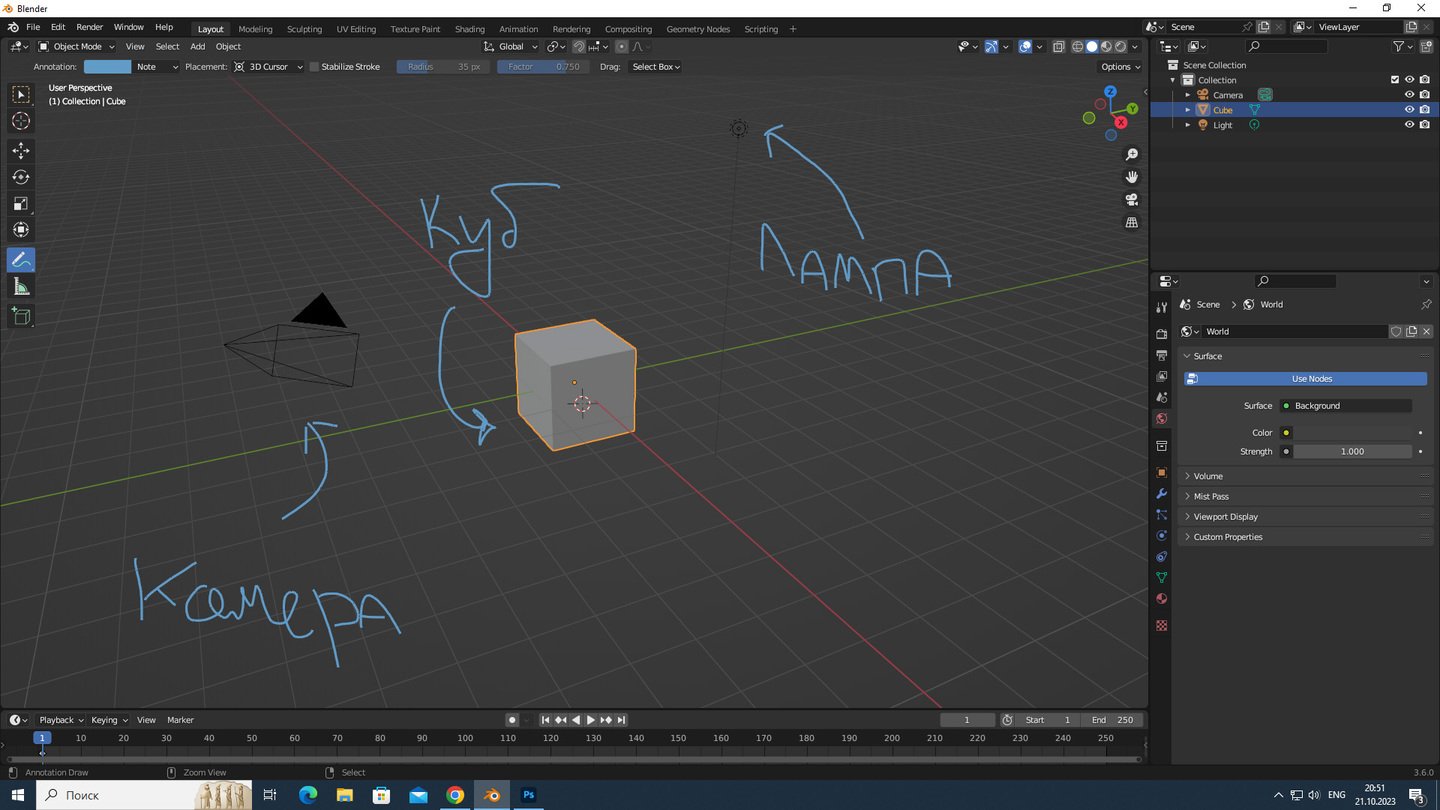The width and height of the screenshot is (1440, 810).
Task: Open the Material properties tab icon
Action: coord(1161,599)
